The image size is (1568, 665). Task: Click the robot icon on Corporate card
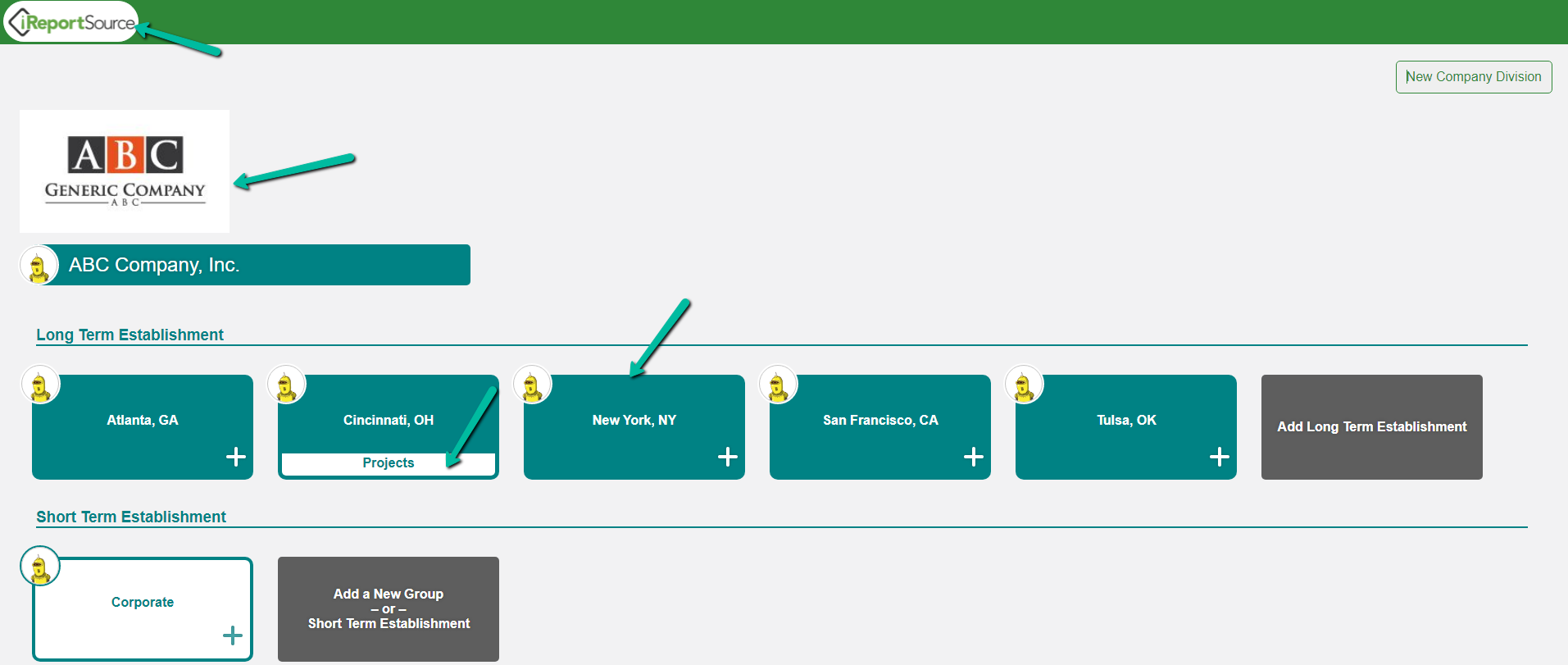[x=40, y=567]
